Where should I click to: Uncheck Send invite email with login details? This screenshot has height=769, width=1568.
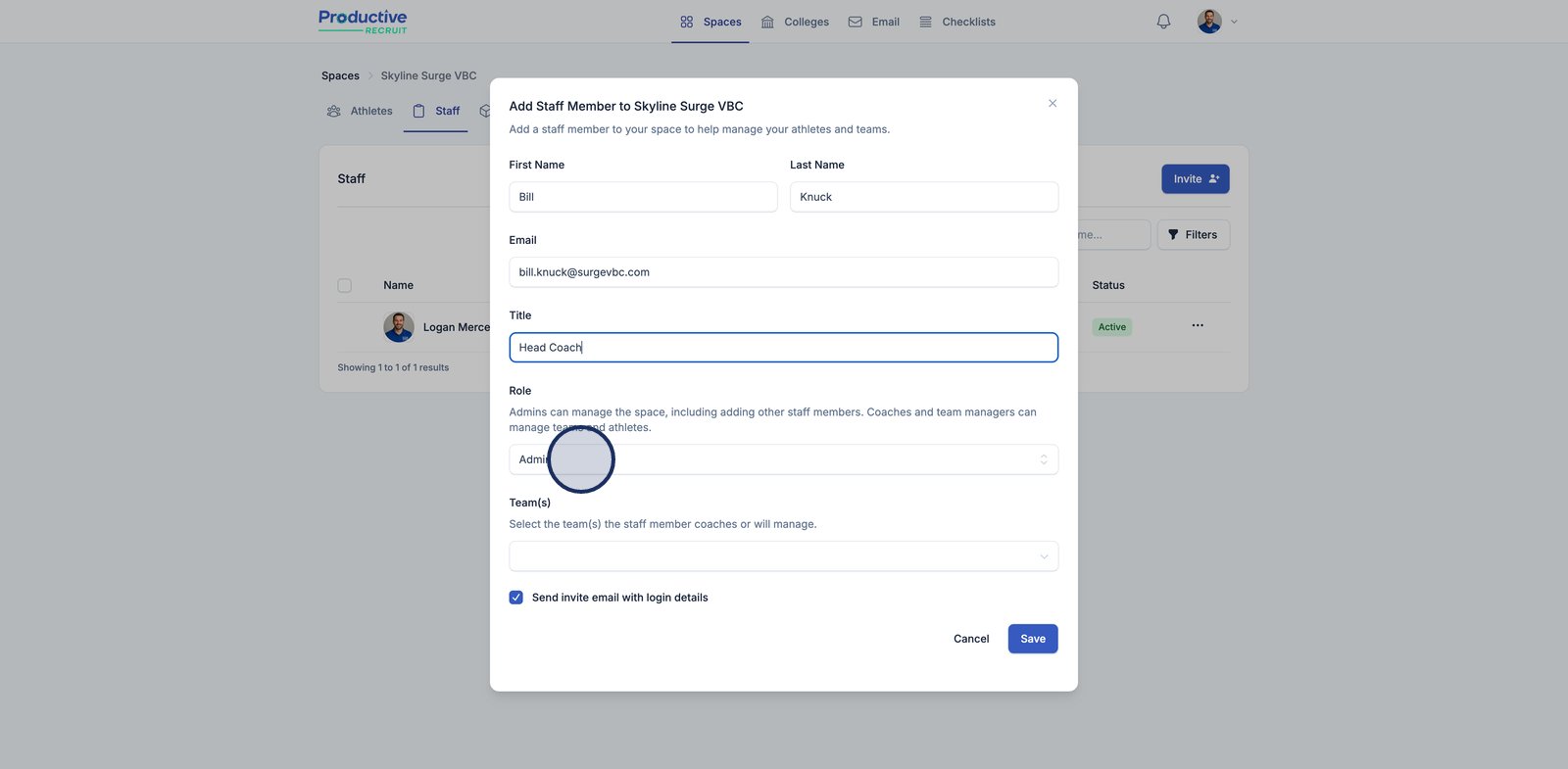516,598
